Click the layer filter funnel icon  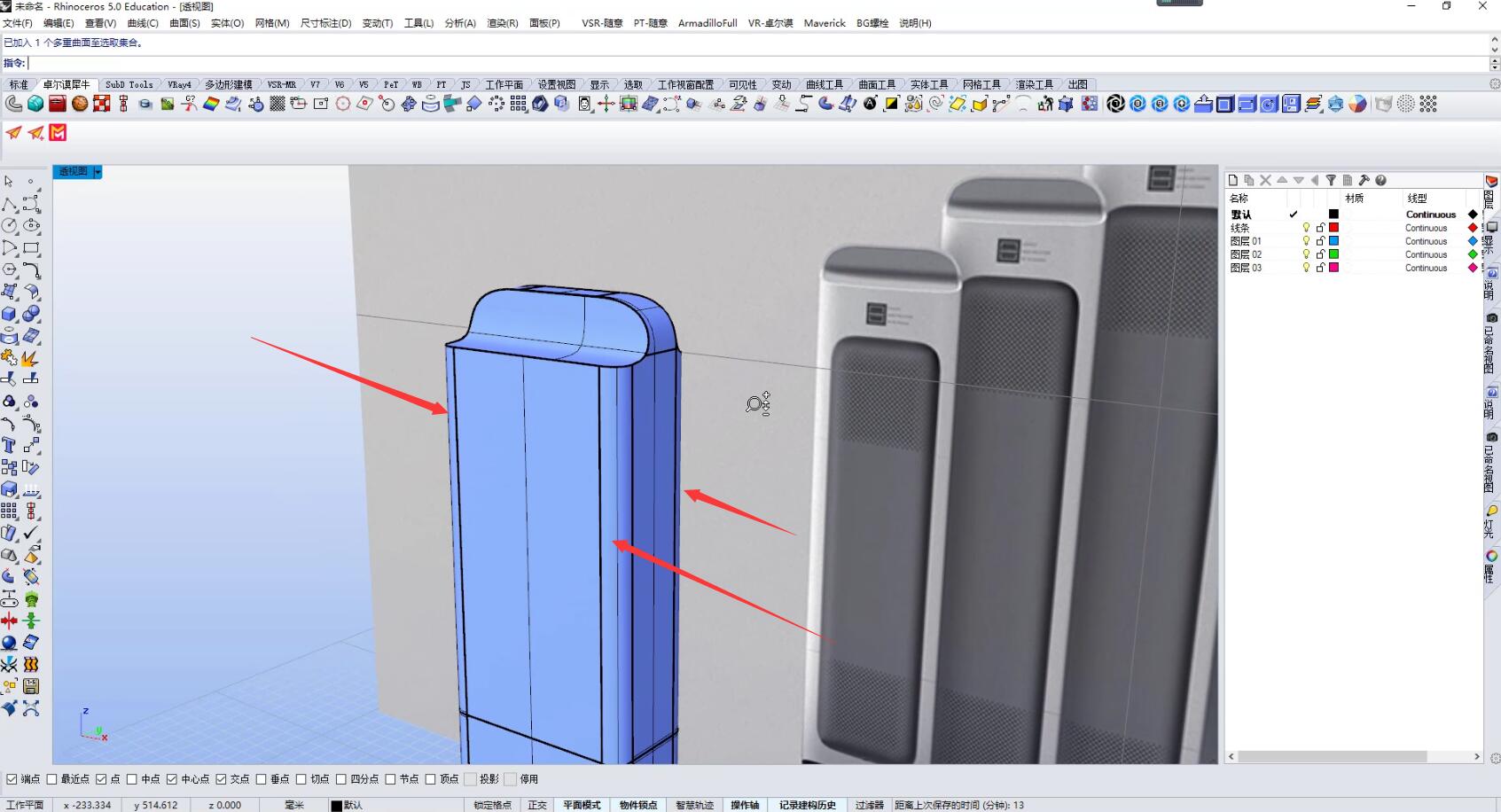pyautogui.click(x=1331, y=180)
